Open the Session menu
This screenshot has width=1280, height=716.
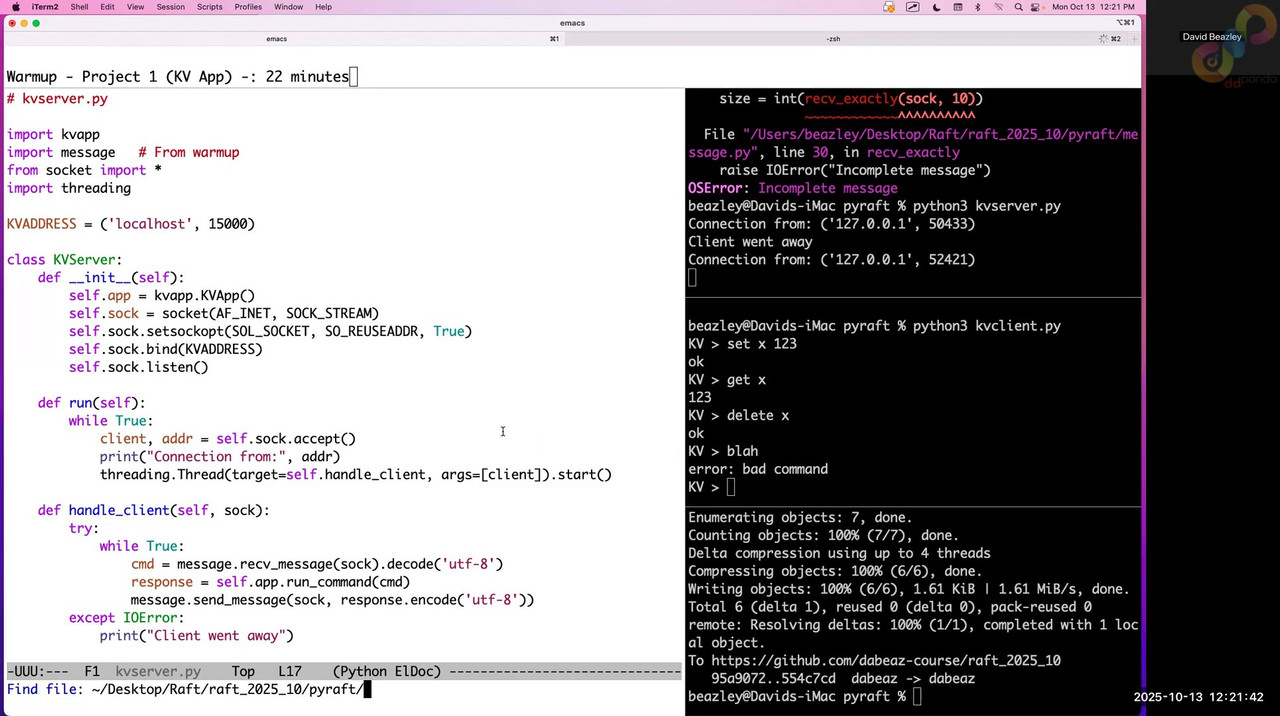(170, 7)
